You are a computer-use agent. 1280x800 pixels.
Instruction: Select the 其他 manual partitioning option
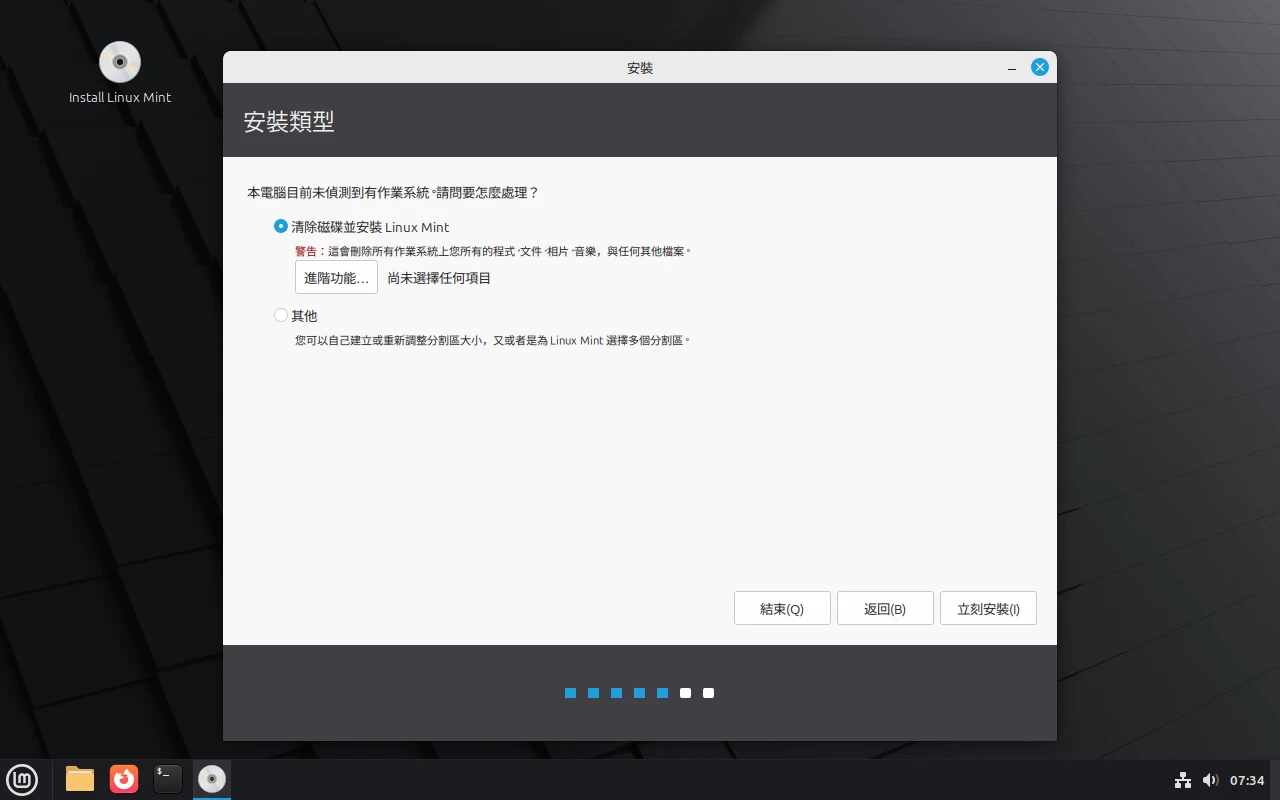click(x=281, y=315)
